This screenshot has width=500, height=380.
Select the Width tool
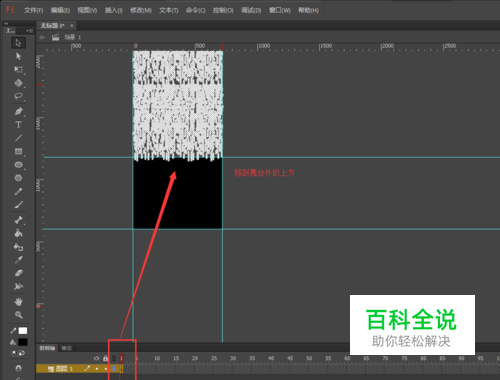18,286
